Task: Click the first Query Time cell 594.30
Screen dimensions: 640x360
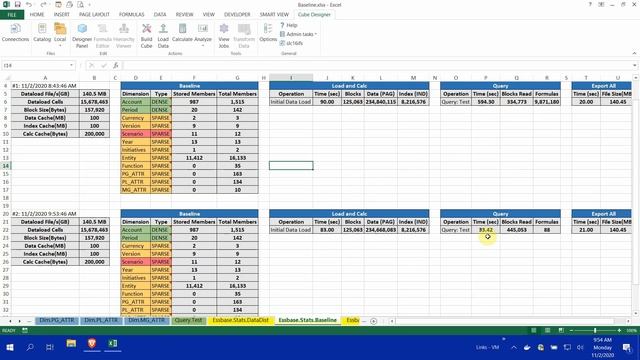Action: tap(486, 102)
